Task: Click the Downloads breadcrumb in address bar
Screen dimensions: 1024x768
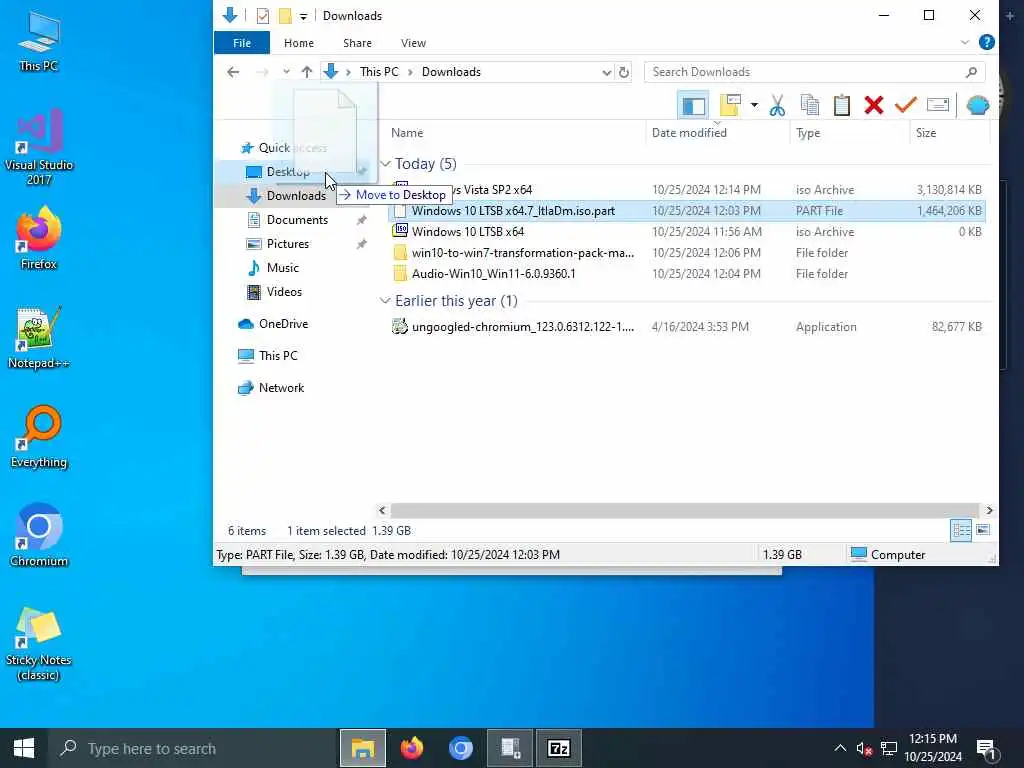Action: point(451,72)
